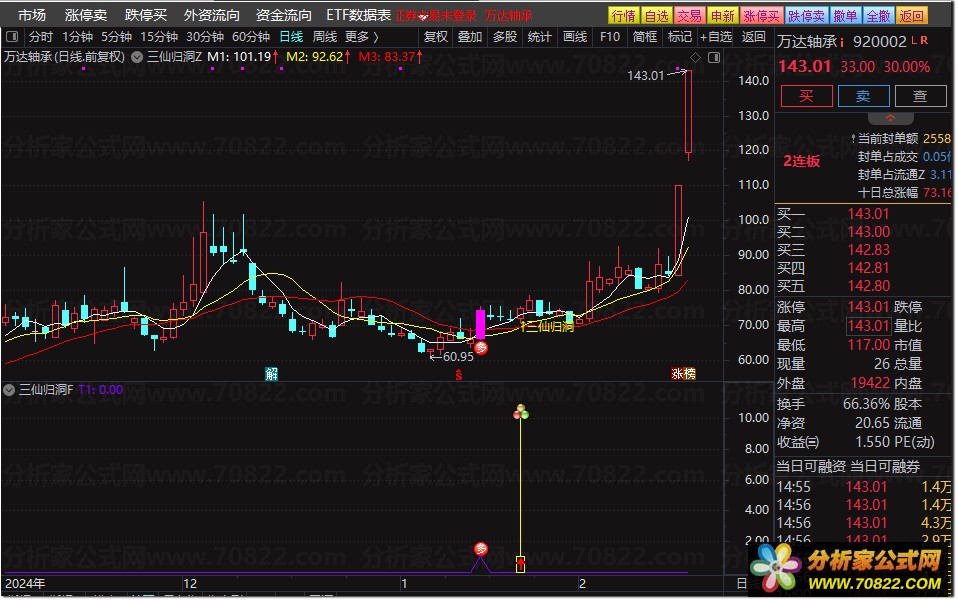958x600 pixels.
Task: Add the stock with +自选
Action: pyautogui.click(x=716, y=37)
